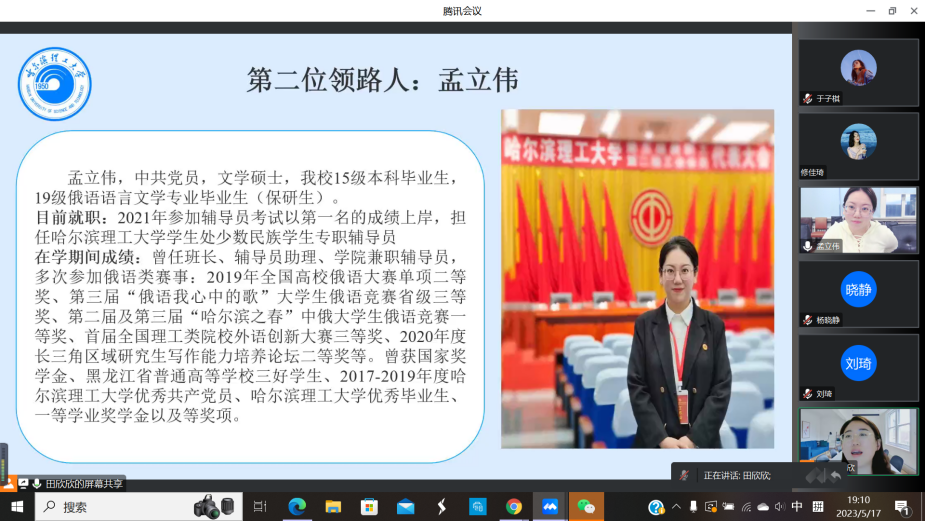The width and height of the screenshot is (925, 521).
Task: Switch the 中 input method indicator
Action: [x=797, y=507]
